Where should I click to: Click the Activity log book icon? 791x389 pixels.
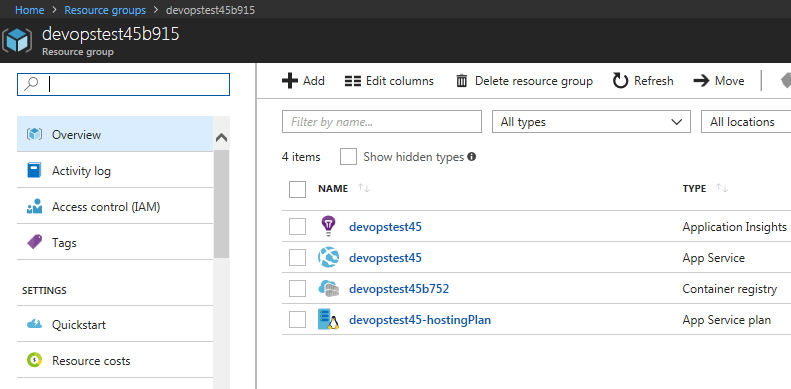34,171
